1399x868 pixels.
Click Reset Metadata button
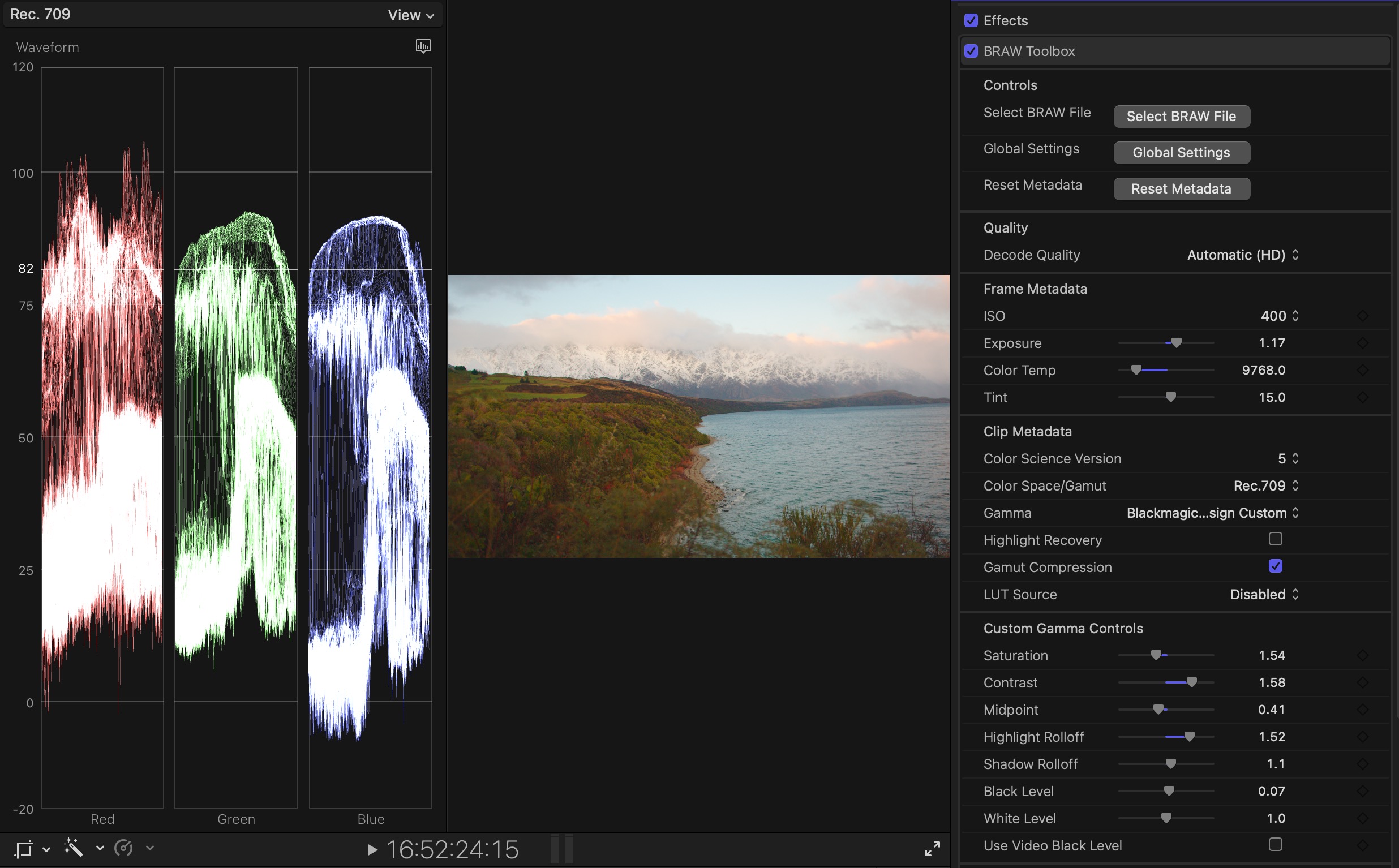click(x=1182, y=189)
